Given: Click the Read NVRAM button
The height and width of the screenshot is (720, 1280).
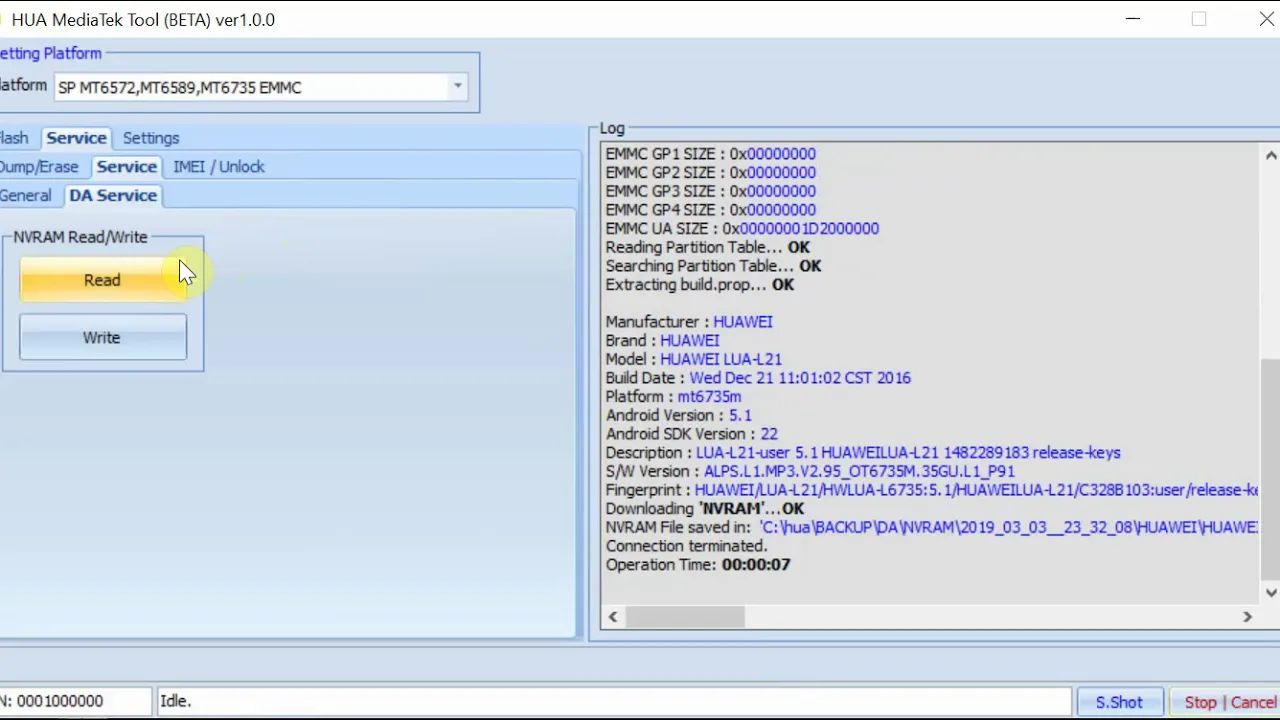Looking at the screenshot, I should tap(102, 280).
